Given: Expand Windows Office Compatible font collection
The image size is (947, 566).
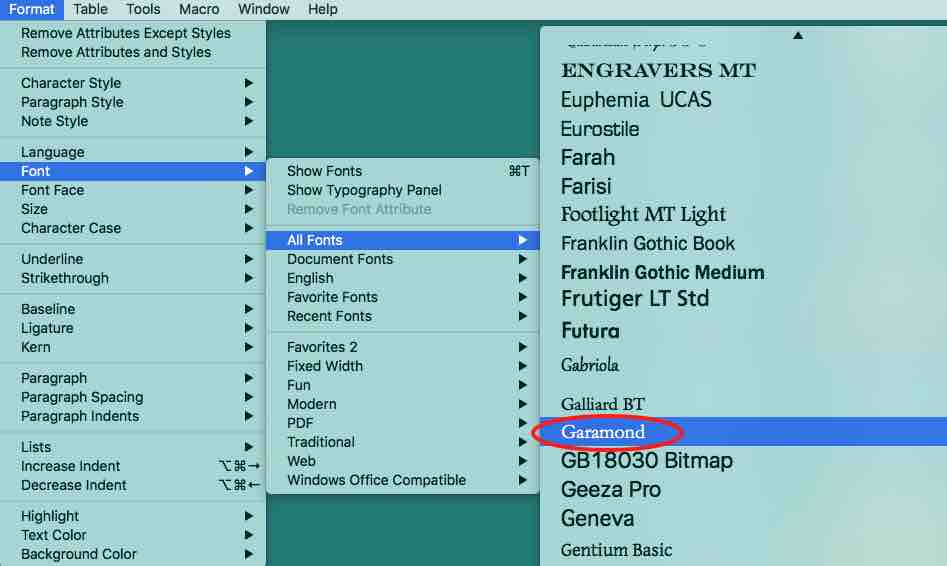Looking at the screenshot, I should coord(376,480).
